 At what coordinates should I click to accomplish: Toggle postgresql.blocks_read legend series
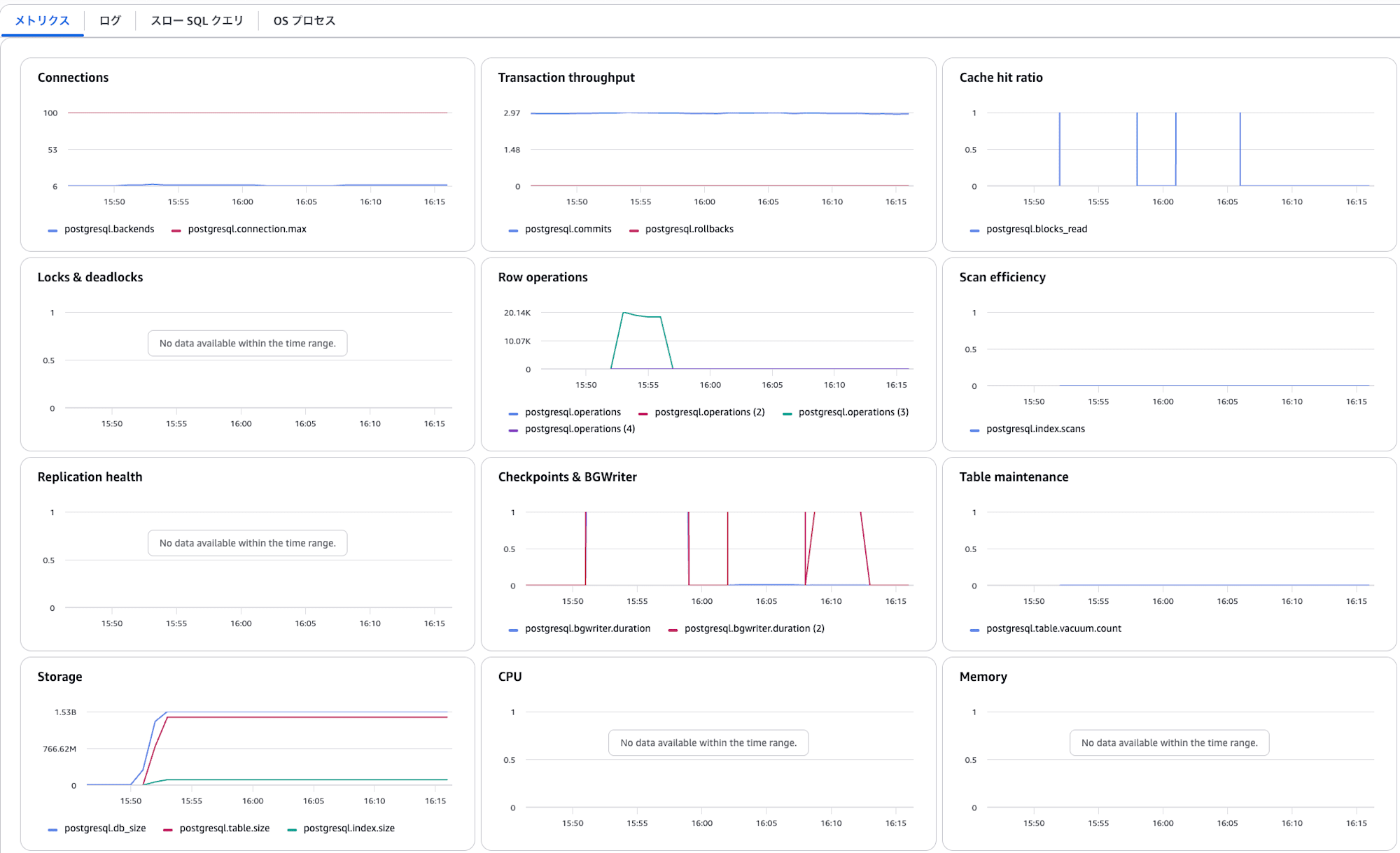1029,229
